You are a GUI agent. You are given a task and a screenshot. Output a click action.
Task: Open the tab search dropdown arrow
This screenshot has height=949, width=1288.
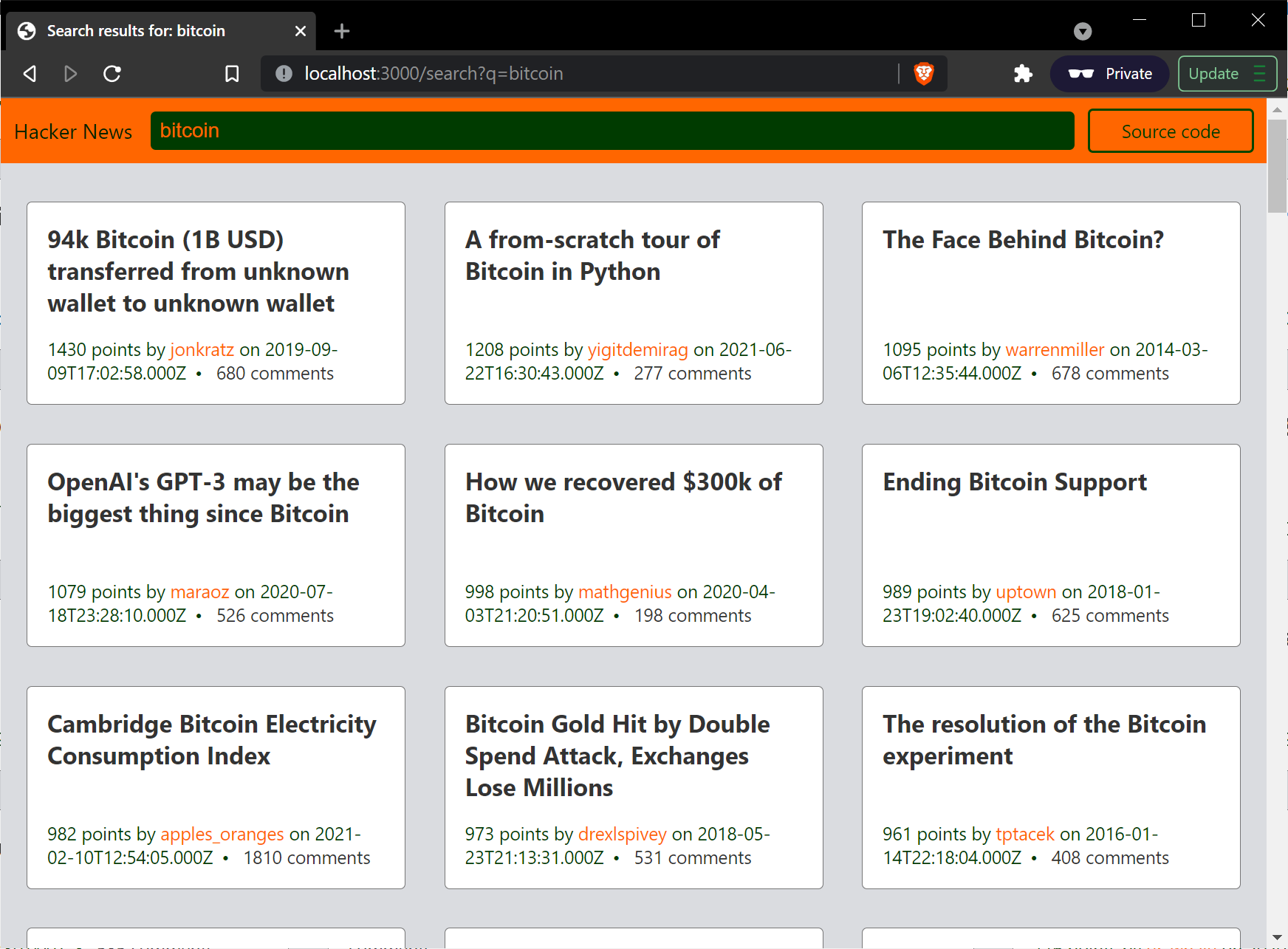[x=1083, y=31]
